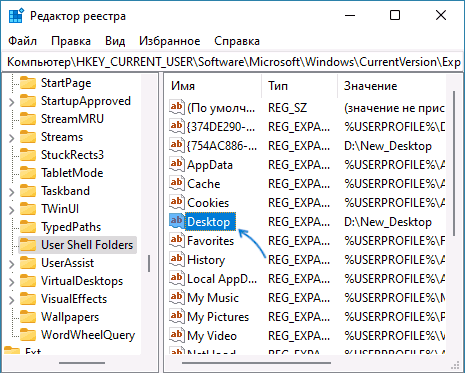
Task: Expand the Streams key
Action: pos(12,138)
